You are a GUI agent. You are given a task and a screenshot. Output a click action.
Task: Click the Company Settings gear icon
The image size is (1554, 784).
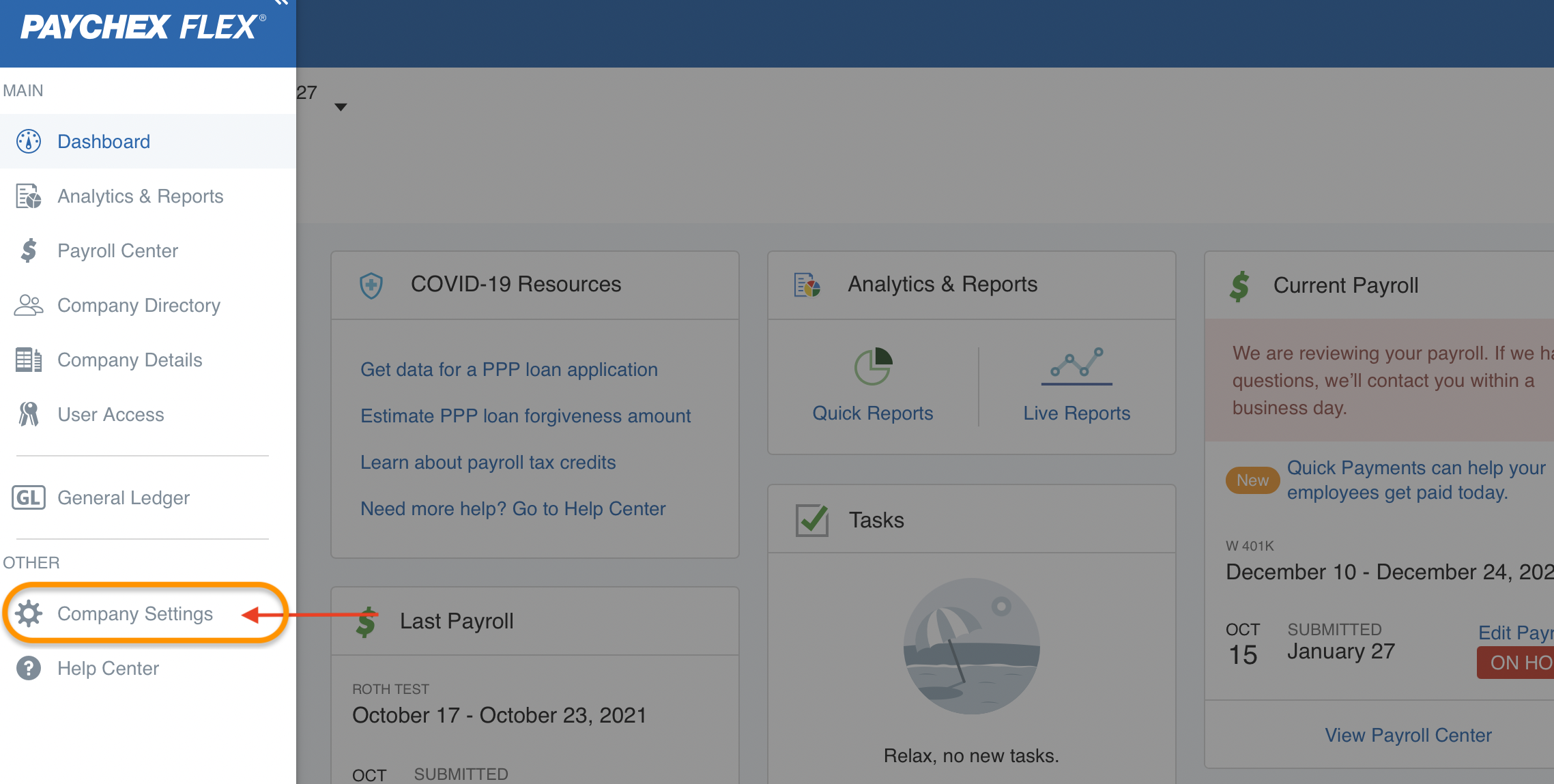(29, 613)
